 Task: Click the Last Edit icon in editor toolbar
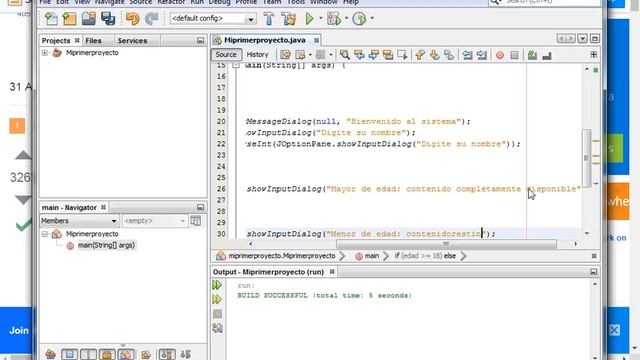pos(285,55)
